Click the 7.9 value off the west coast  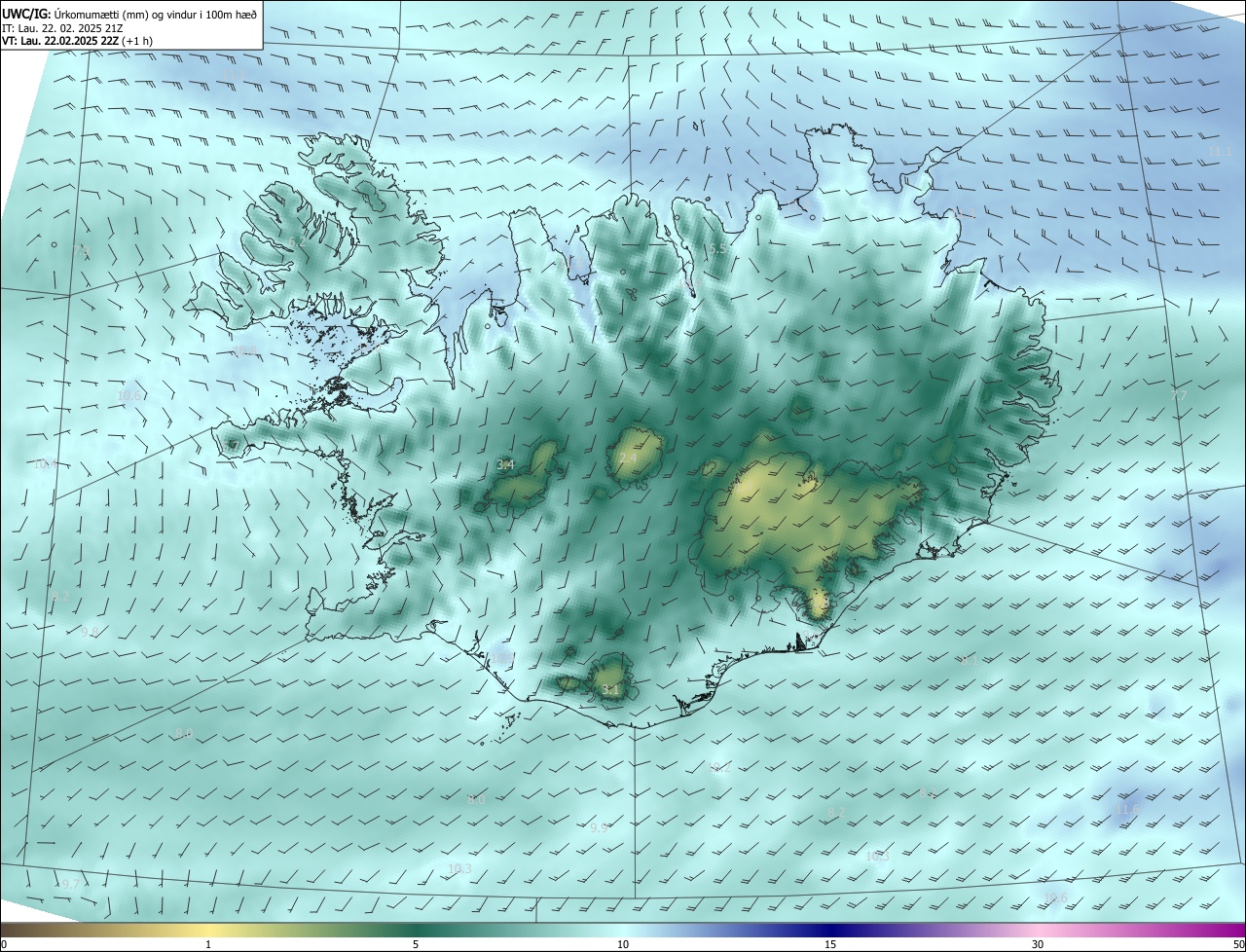point(81,251)
